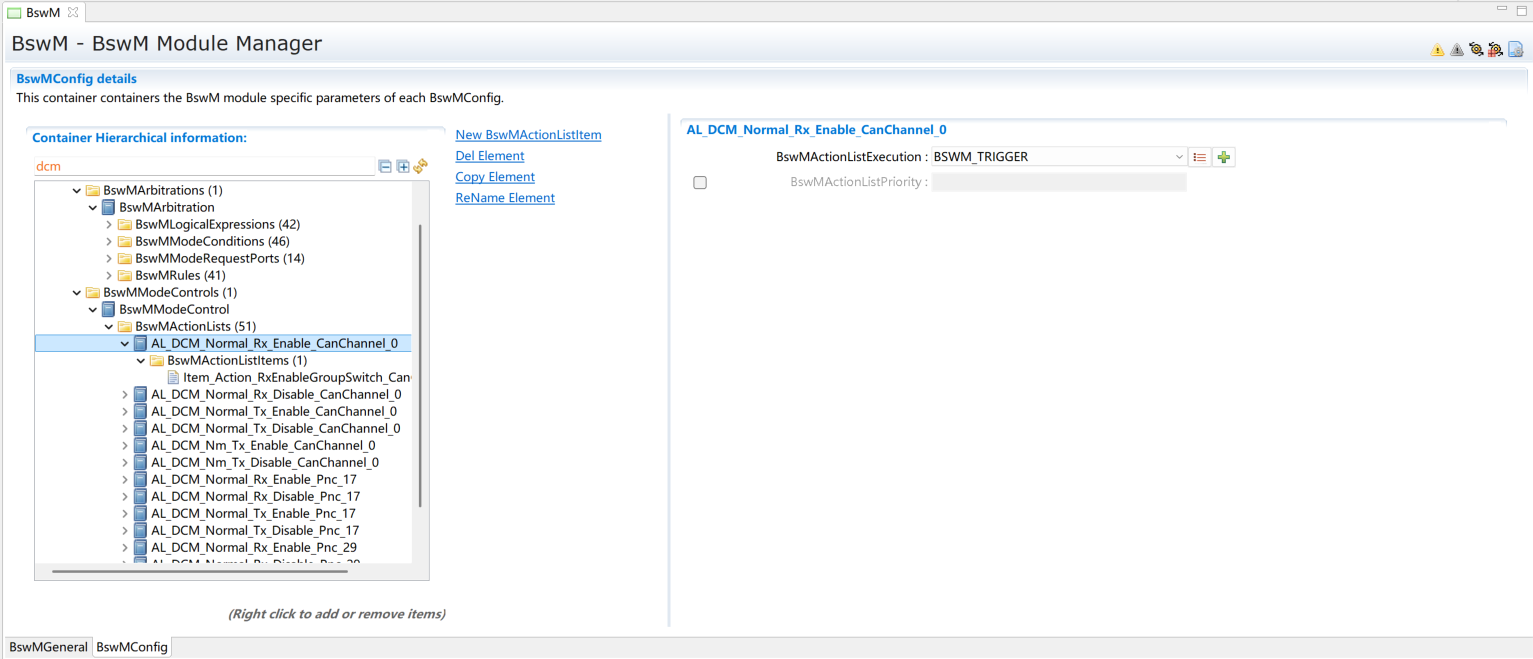Viewport: 1533px width, 659px height.
Task: Click the yellow warning triangle icon
Action: 1437,49
